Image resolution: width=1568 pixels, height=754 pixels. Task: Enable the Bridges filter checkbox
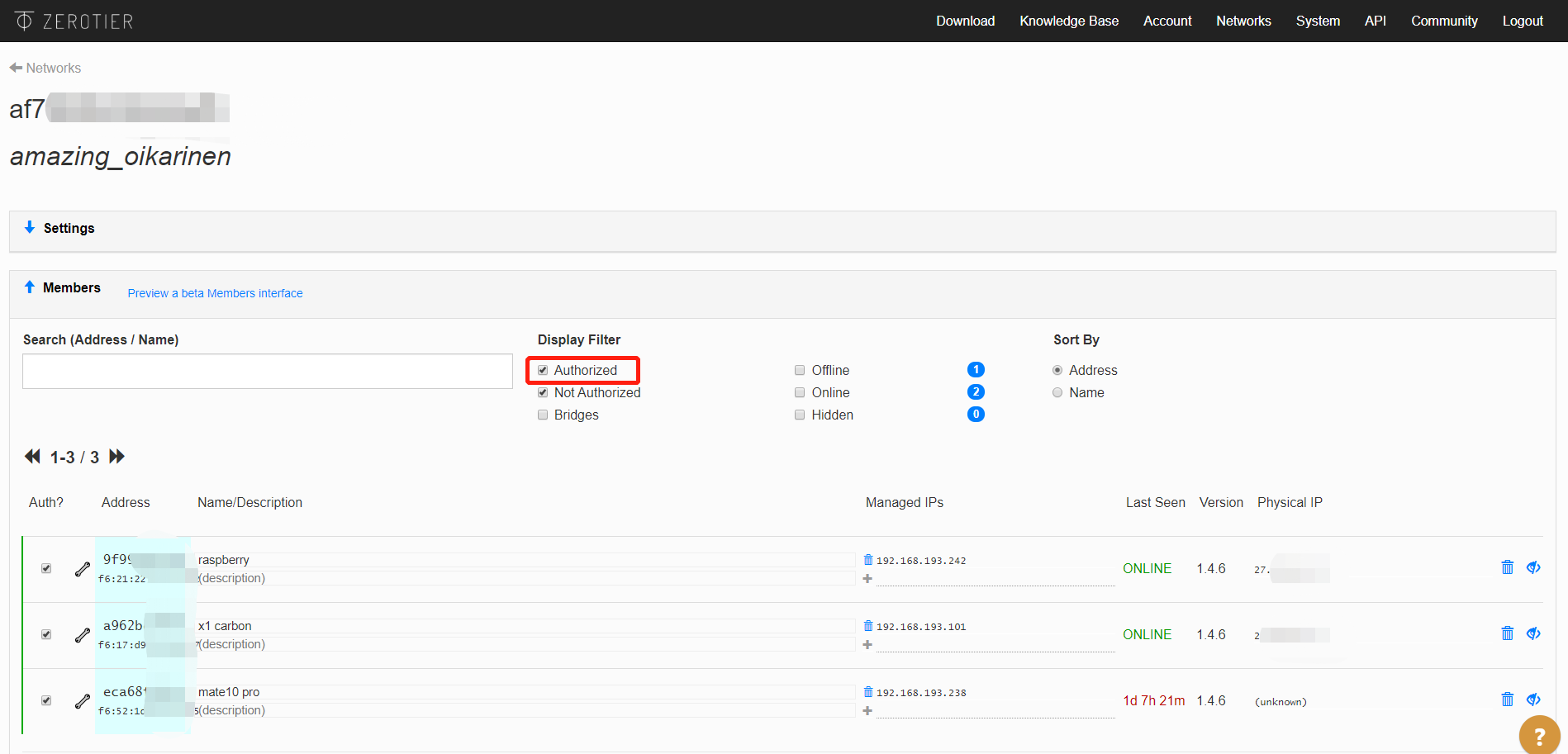(x=543, y=415)
